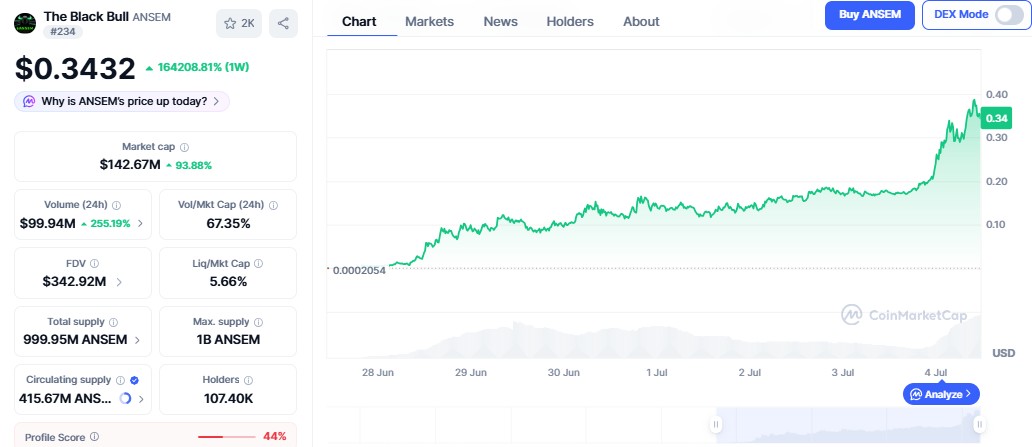The width and height of the screenshot is (1032, 447).
Task: Click the circulating supply progress ring icon
Action: pos(125,398)
